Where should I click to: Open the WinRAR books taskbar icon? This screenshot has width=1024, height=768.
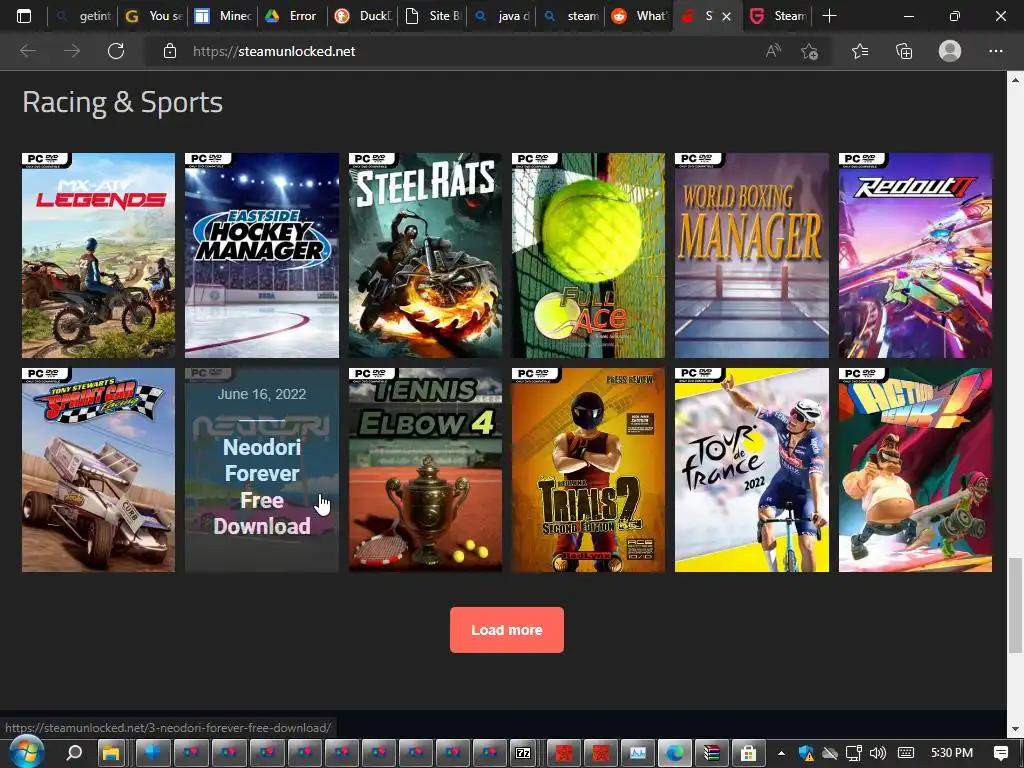(712, 753)
